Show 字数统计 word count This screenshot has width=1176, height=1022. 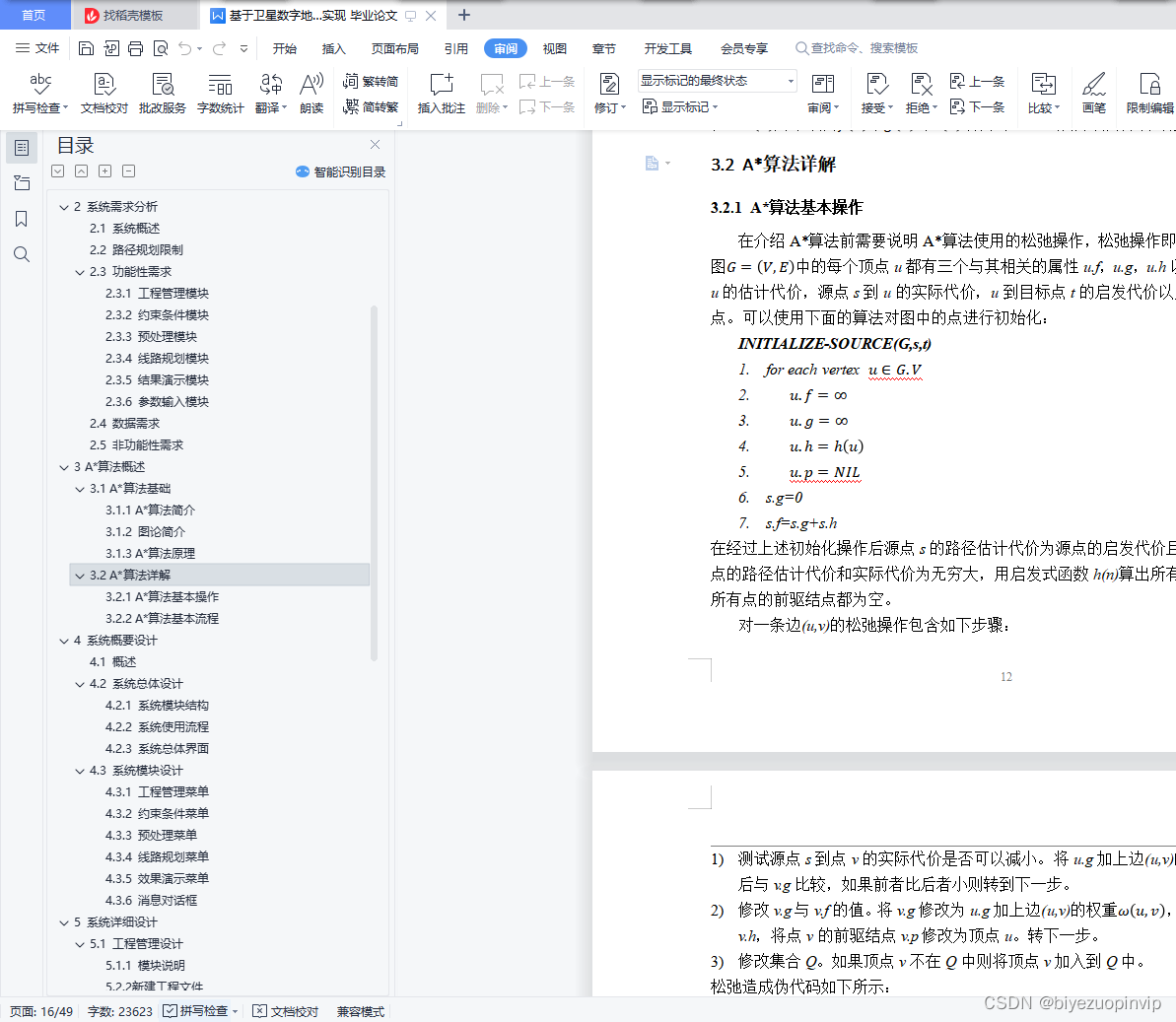221,94
